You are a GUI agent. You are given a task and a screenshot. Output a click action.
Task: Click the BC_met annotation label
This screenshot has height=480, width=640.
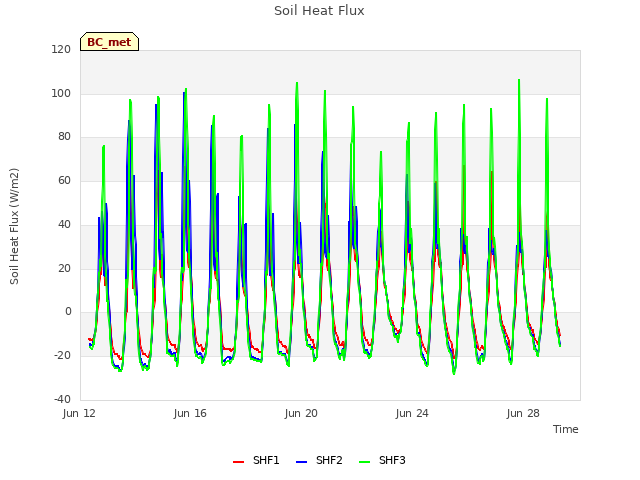click(x=109, y=42)
